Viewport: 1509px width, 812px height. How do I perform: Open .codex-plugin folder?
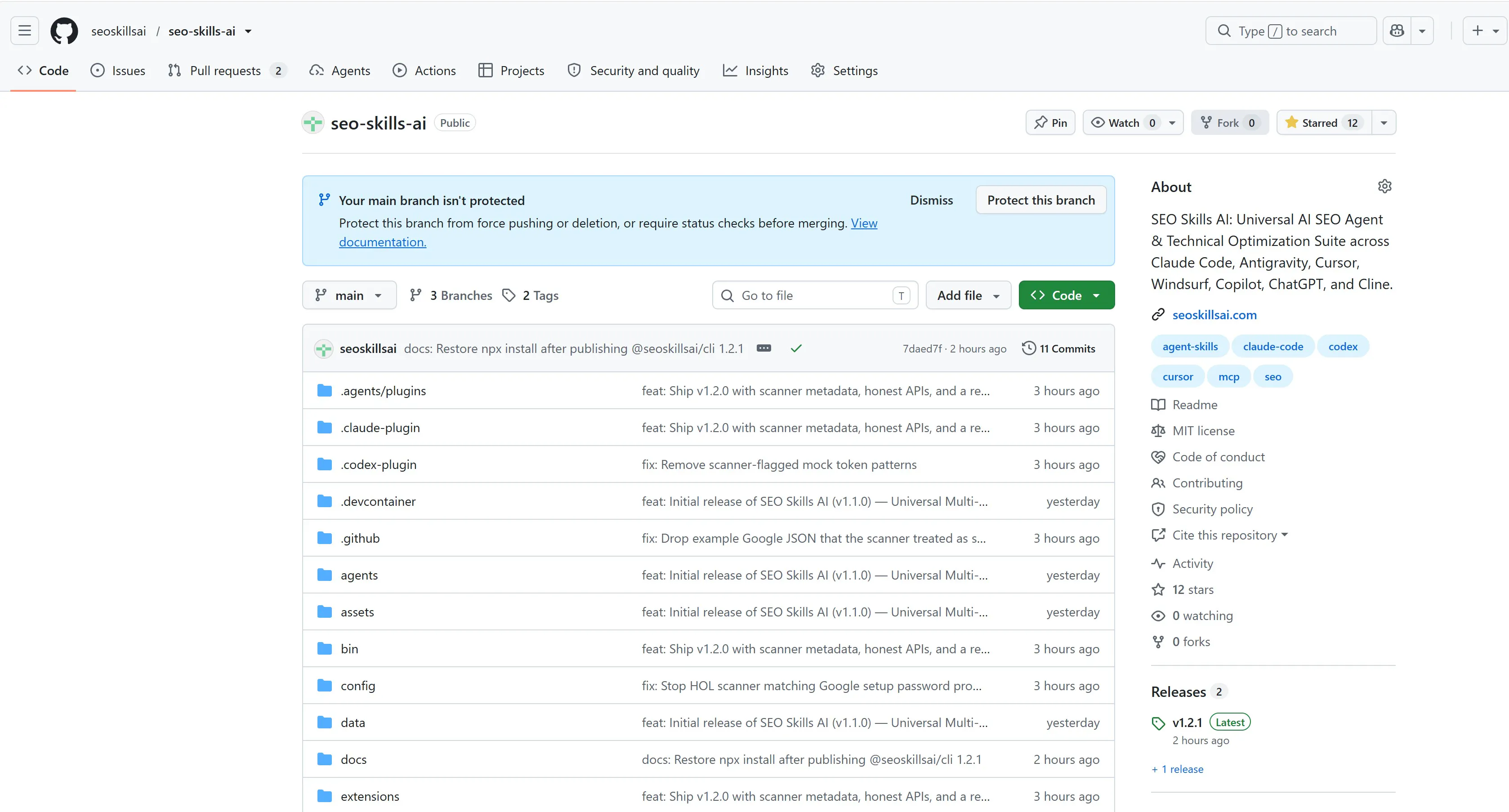click(x=379, y=464)
